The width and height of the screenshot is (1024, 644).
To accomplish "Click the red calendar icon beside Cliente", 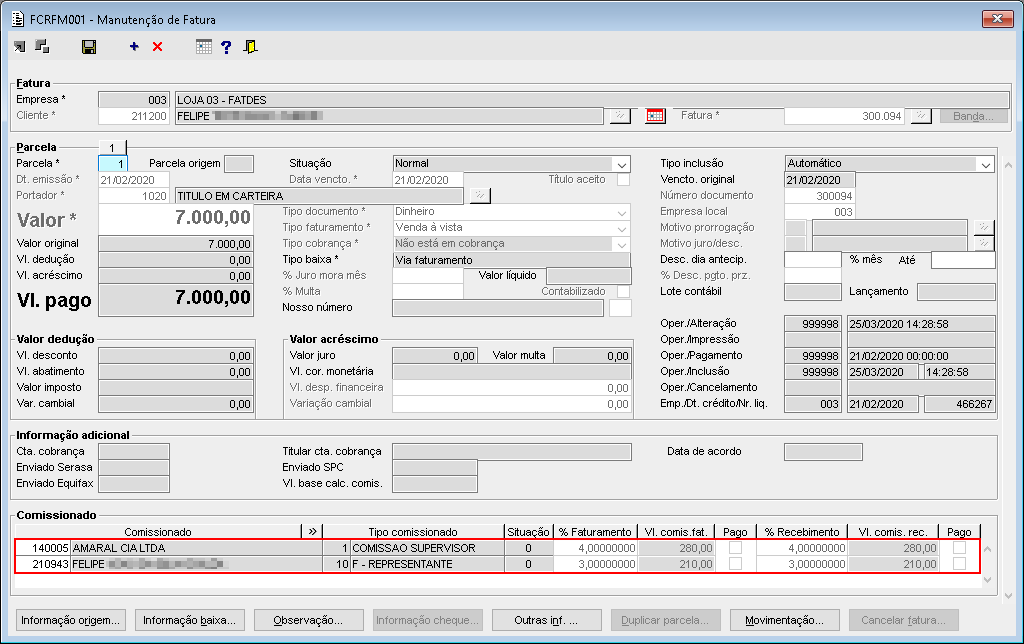I will (x=655, y=116).
